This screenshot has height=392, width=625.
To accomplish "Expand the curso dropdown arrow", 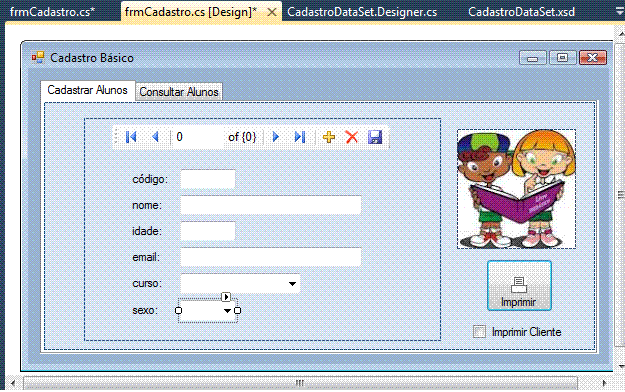I will click(x=292, y=284).
